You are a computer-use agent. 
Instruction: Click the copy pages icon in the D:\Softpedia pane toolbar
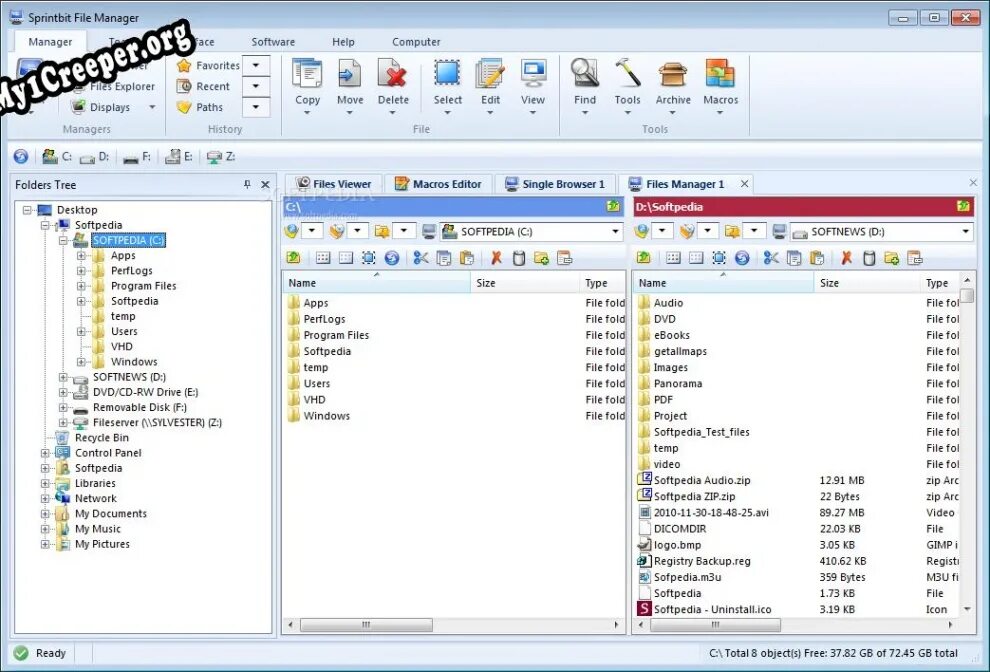point(794,257)
